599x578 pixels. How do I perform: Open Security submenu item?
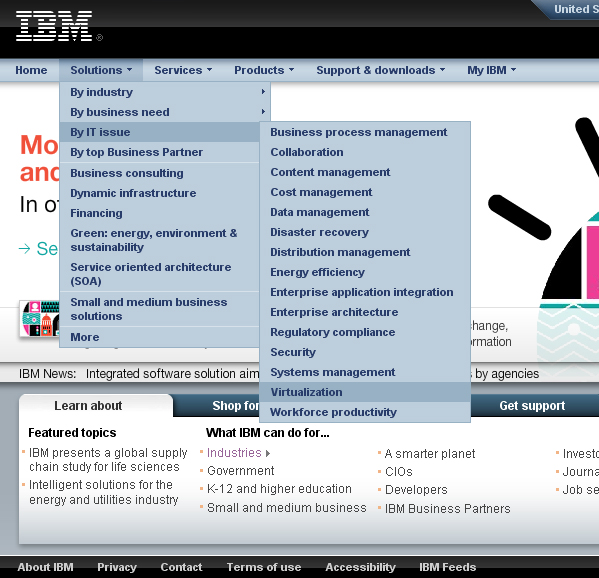(365, 352)
